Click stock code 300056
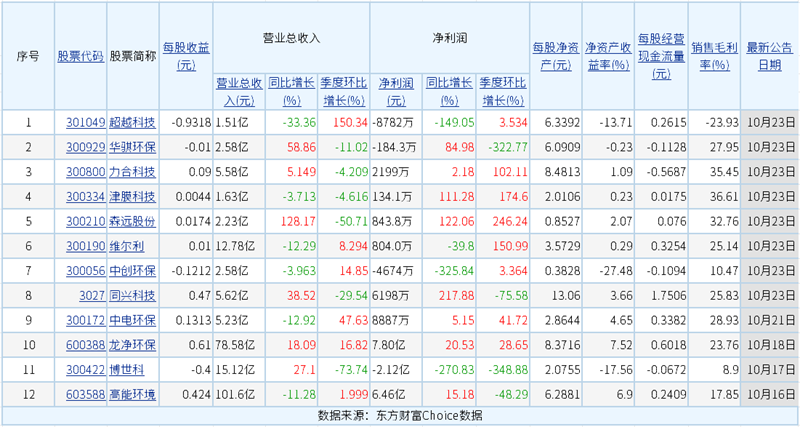800x427 pixels. pyautogui.click(x=85, y=271)
